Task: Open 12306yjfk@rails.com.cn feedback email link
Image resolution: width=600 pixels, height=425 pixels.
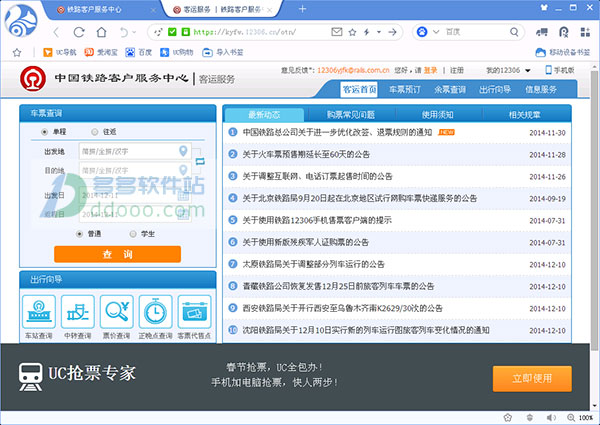Action: 353,70
